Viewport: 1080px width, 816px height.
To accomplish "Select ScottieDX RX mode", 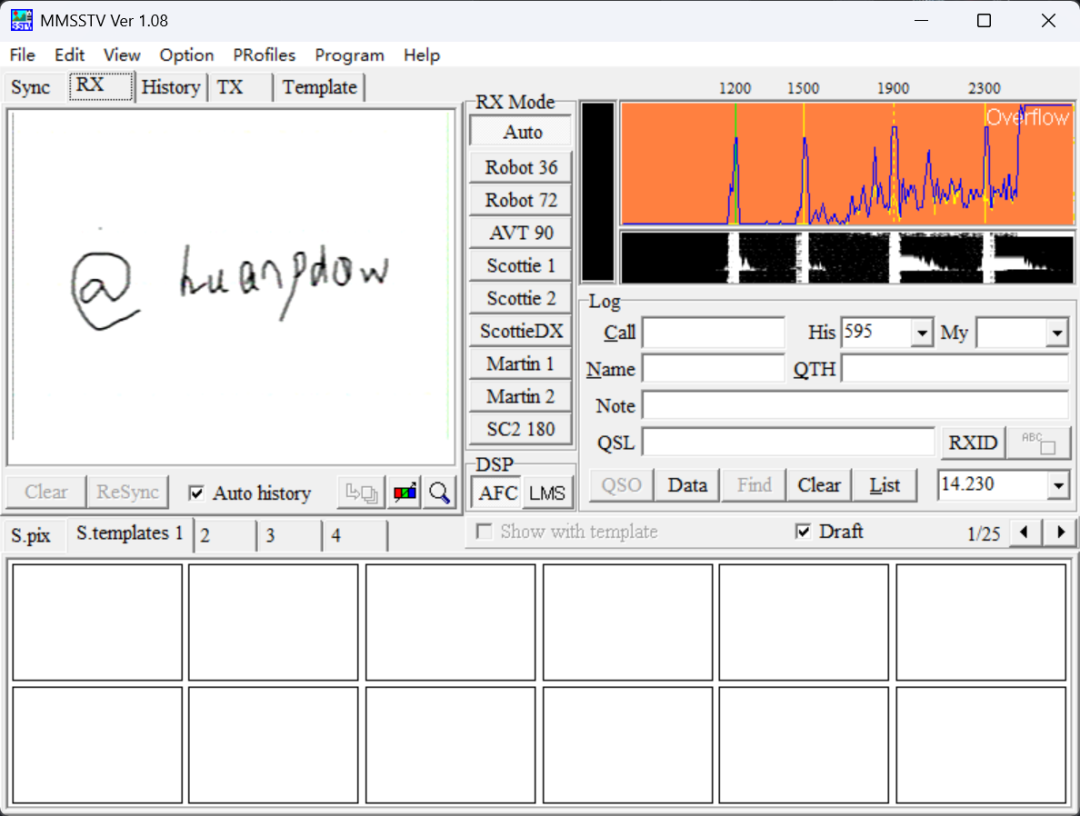I will point(521,331).
